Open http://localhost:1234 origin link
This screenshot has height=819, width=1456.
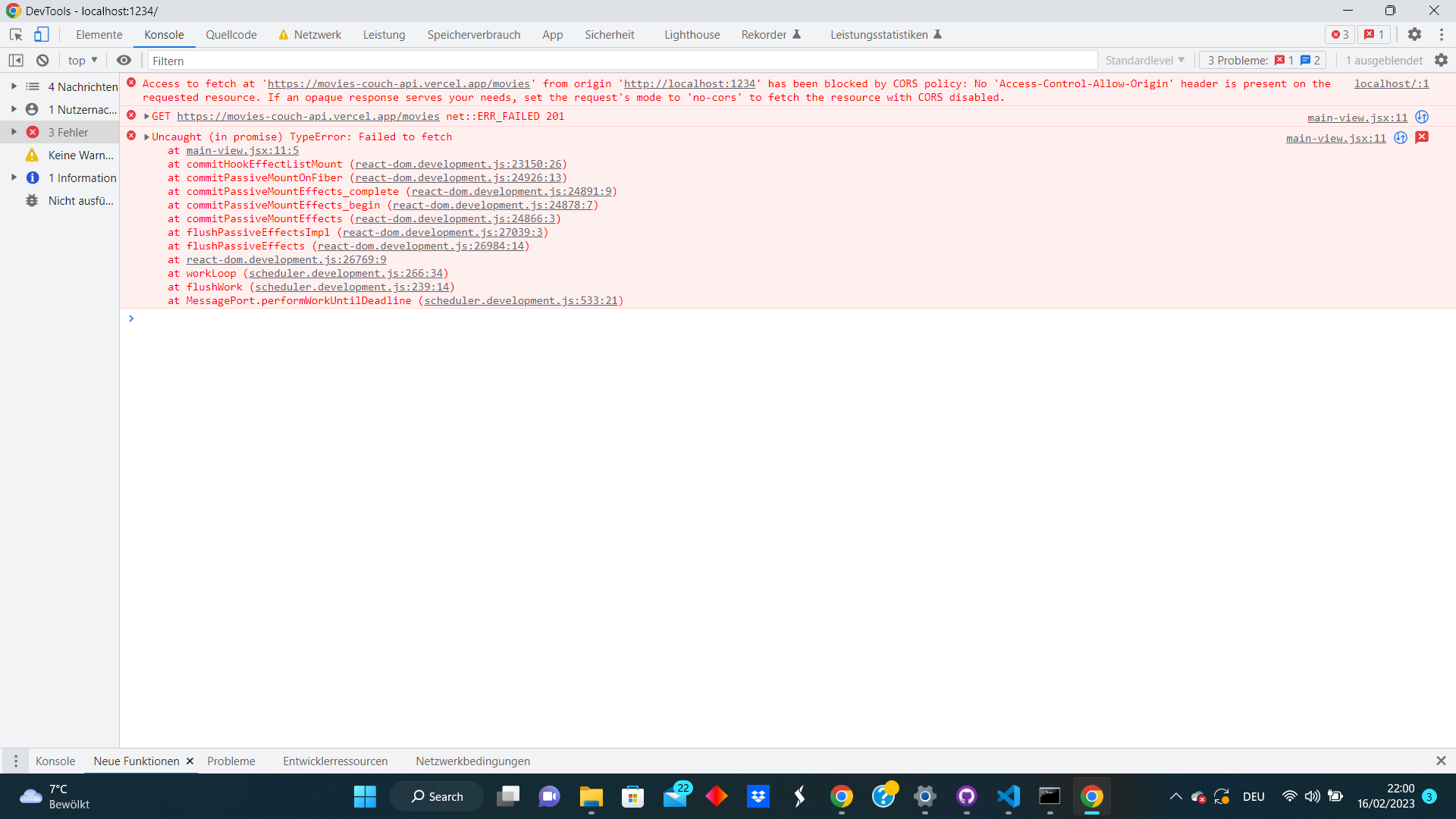[x=690, y=84]
